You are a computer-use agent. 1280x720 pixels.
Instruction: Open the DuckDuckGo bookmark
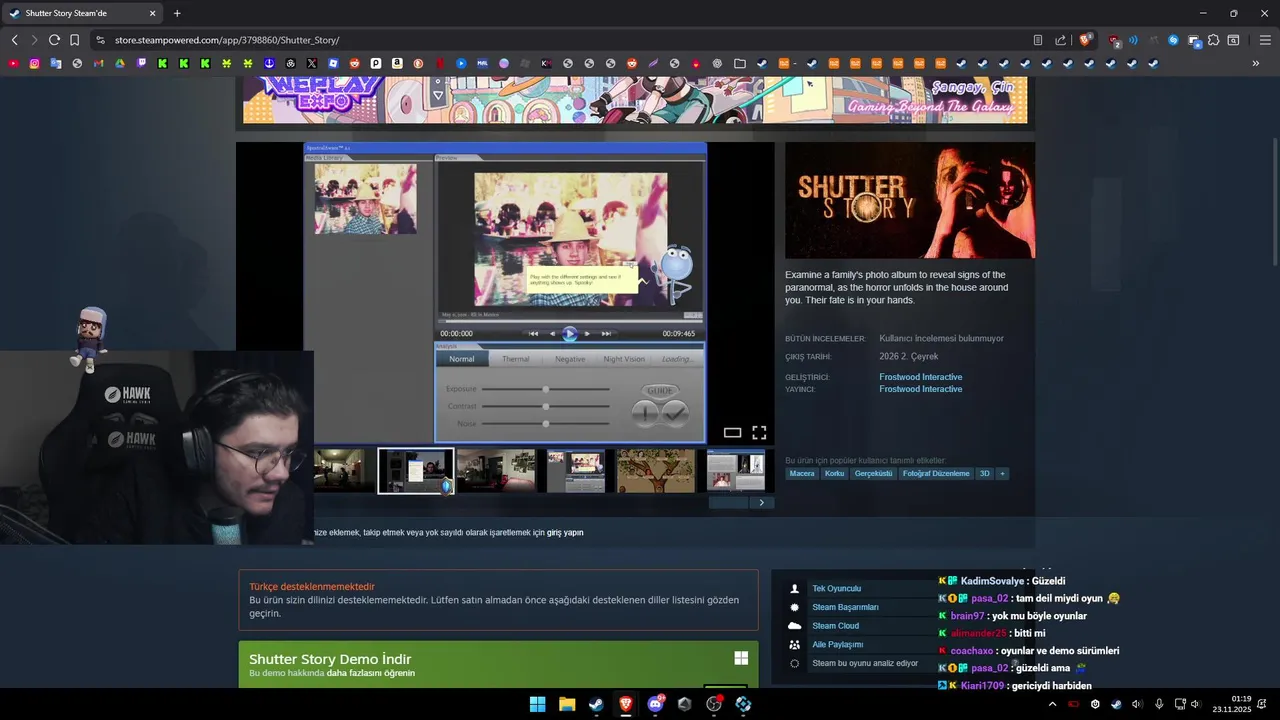pyautogui.click(x=418, y=63)
